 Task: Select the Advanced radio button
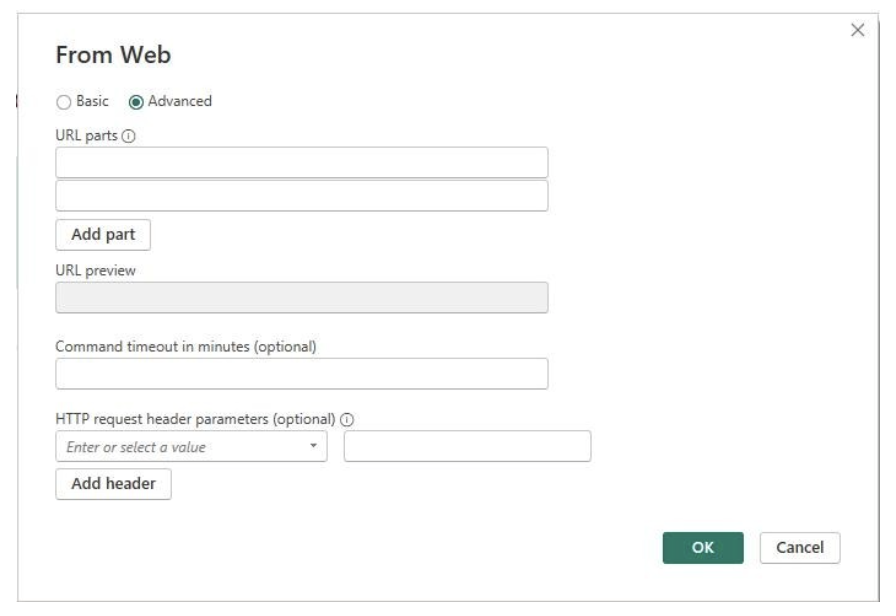pyautogui.click(x=136, y=102)
